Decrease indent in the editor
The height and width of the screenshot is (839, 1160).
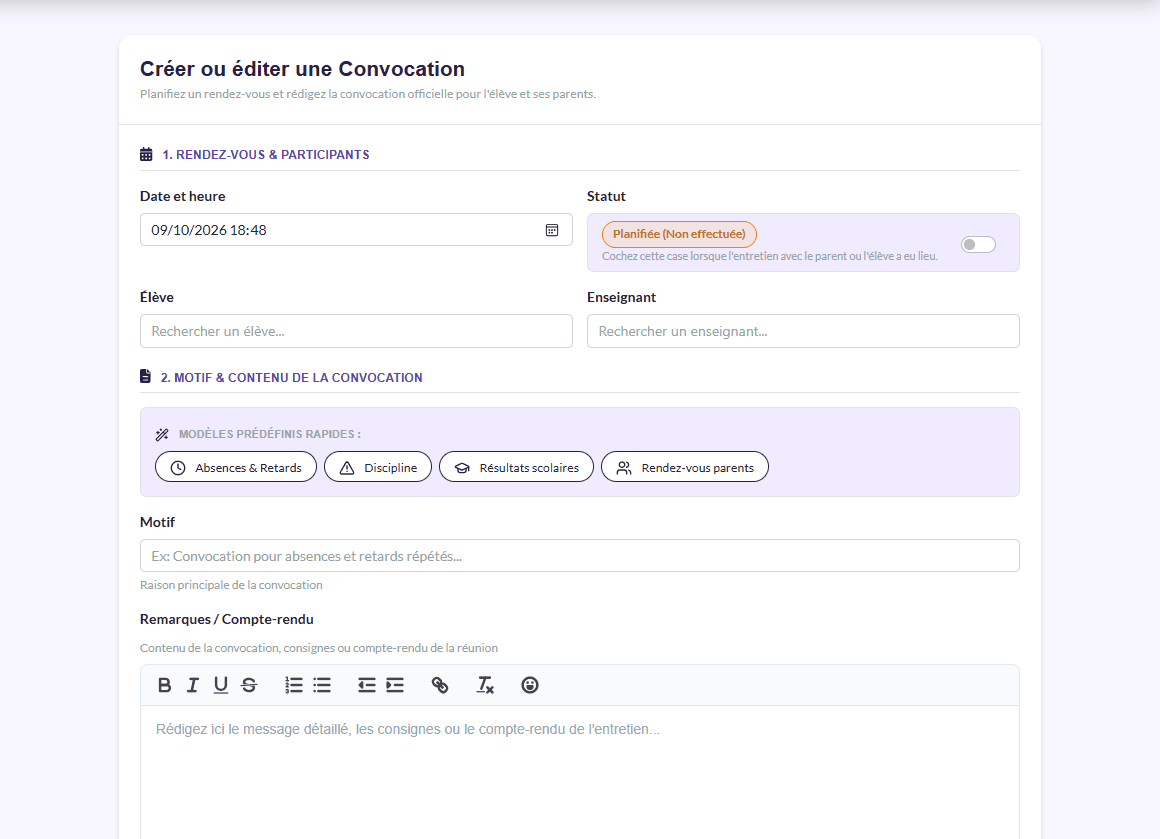pos(367,685)
